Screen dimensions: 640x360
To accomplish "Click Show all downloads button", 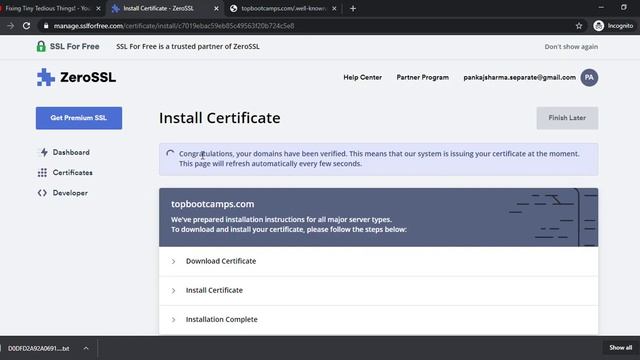I will [620, 348].
